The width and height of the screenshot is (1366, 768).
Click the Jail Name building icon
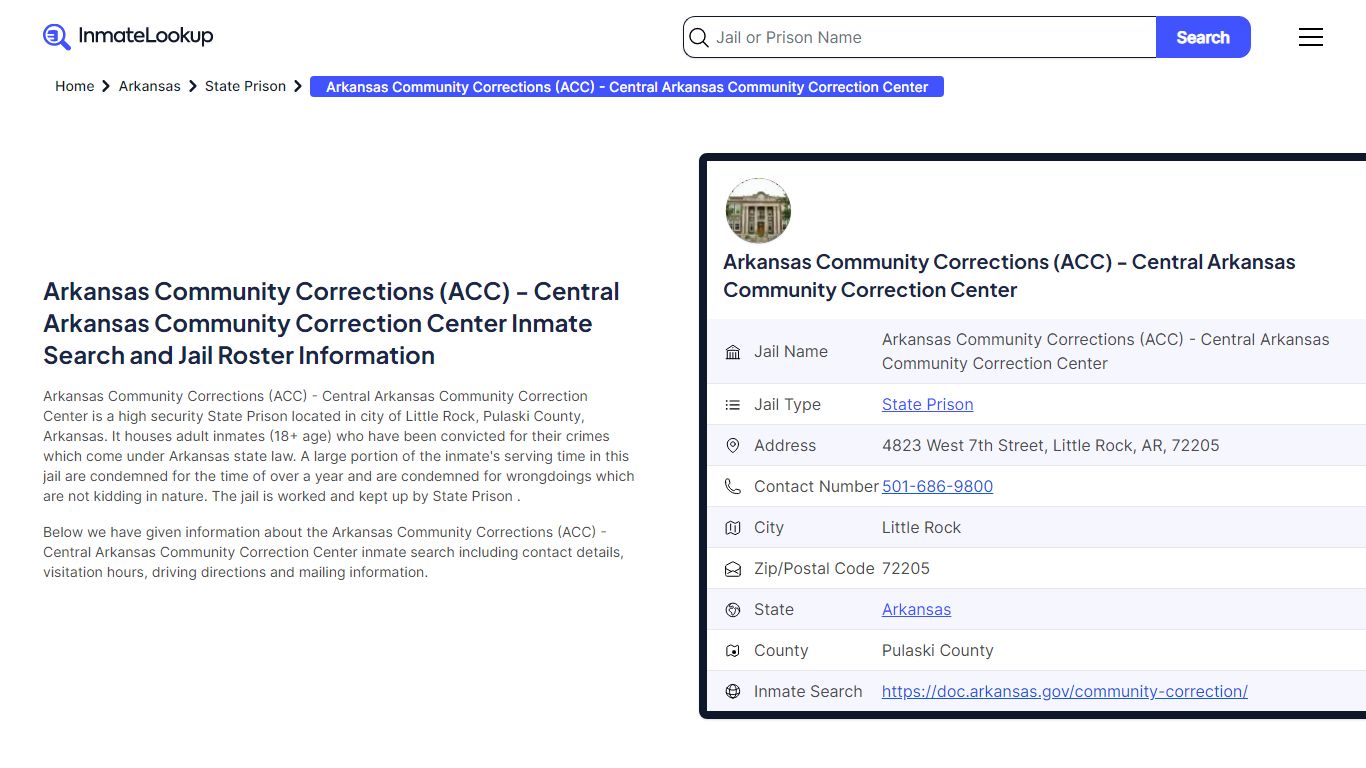click(733, 352)
